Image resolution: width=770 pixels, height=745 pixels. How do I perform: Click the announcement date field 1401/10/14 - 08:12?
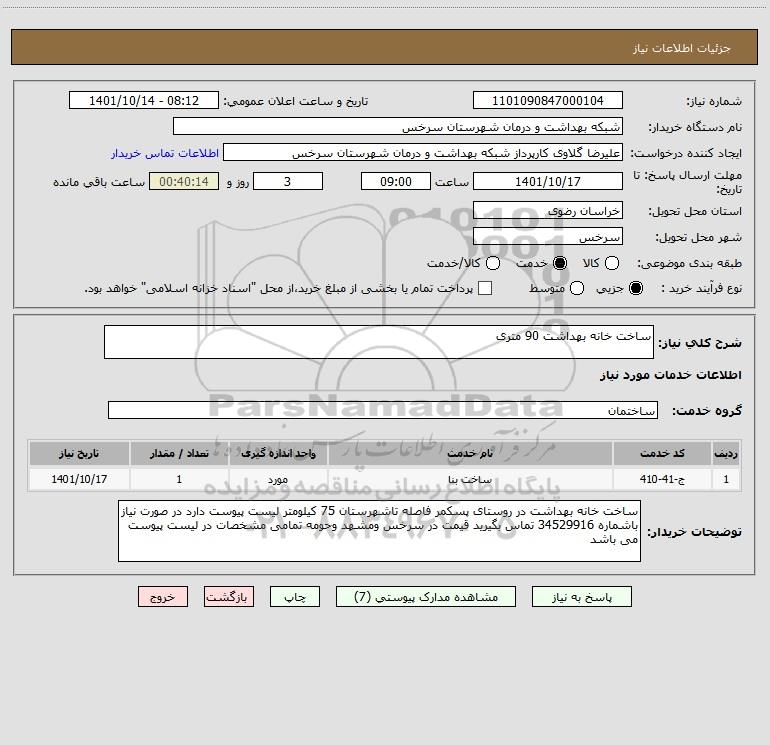144,100
